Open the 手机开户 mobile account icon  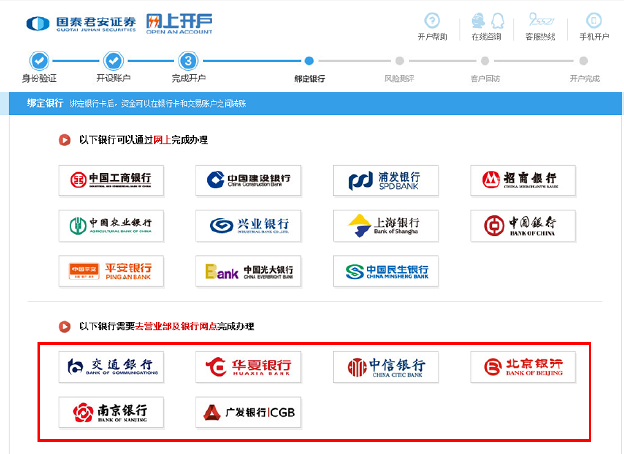tap(594, 20)
